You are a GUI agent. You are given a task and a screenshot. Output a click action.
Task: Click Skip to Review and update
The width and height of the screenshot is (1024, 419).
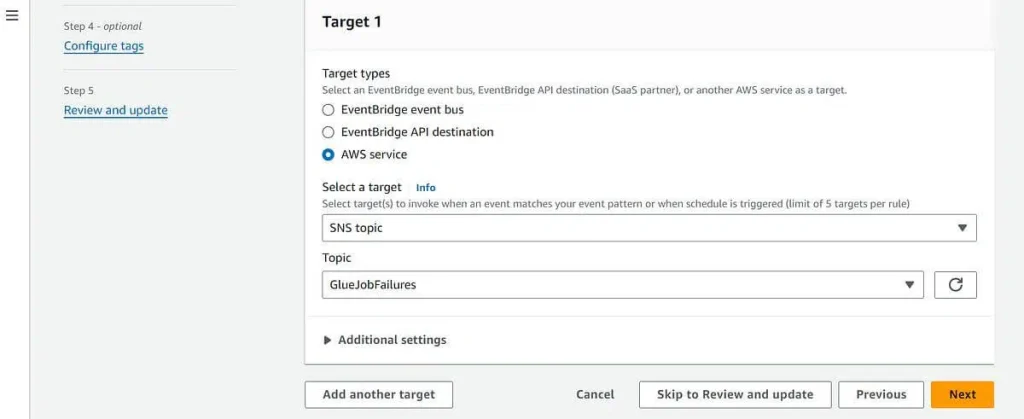pyautogui.click(x=735, y=395)
